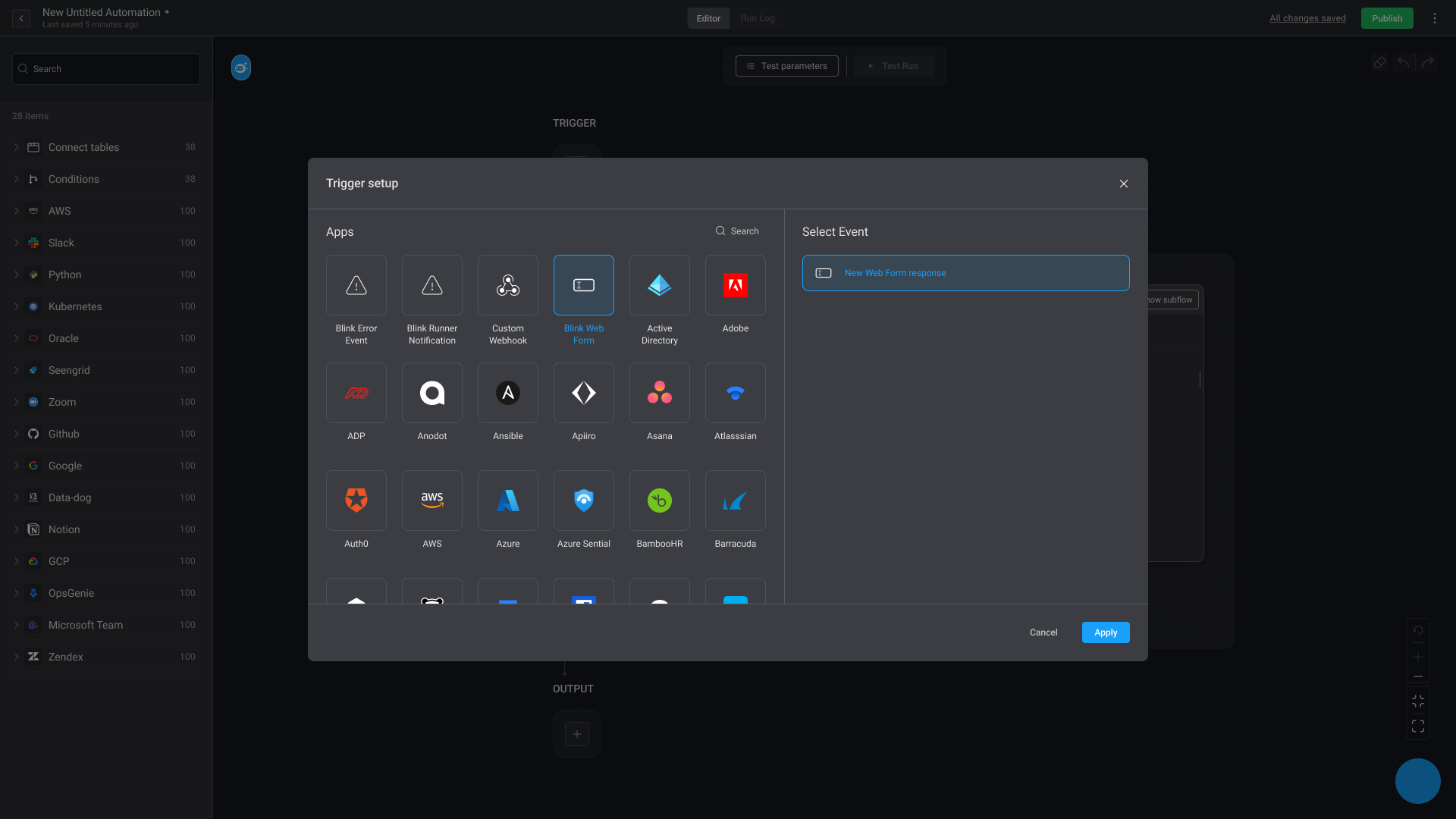Screen dimensions: 1456x819
Task: Click the fit to view canvas icon
Action: [1418, 701]
